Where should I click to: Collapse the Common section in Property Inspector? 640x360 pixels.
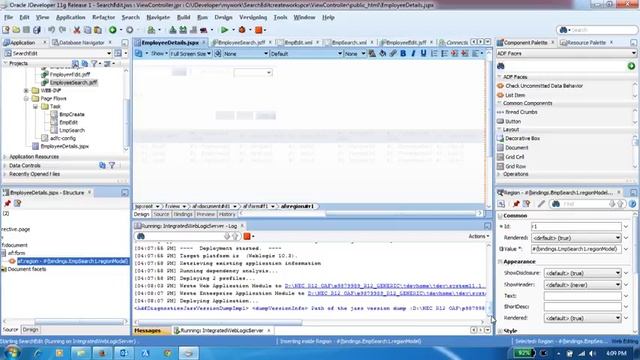coord(500,216)
